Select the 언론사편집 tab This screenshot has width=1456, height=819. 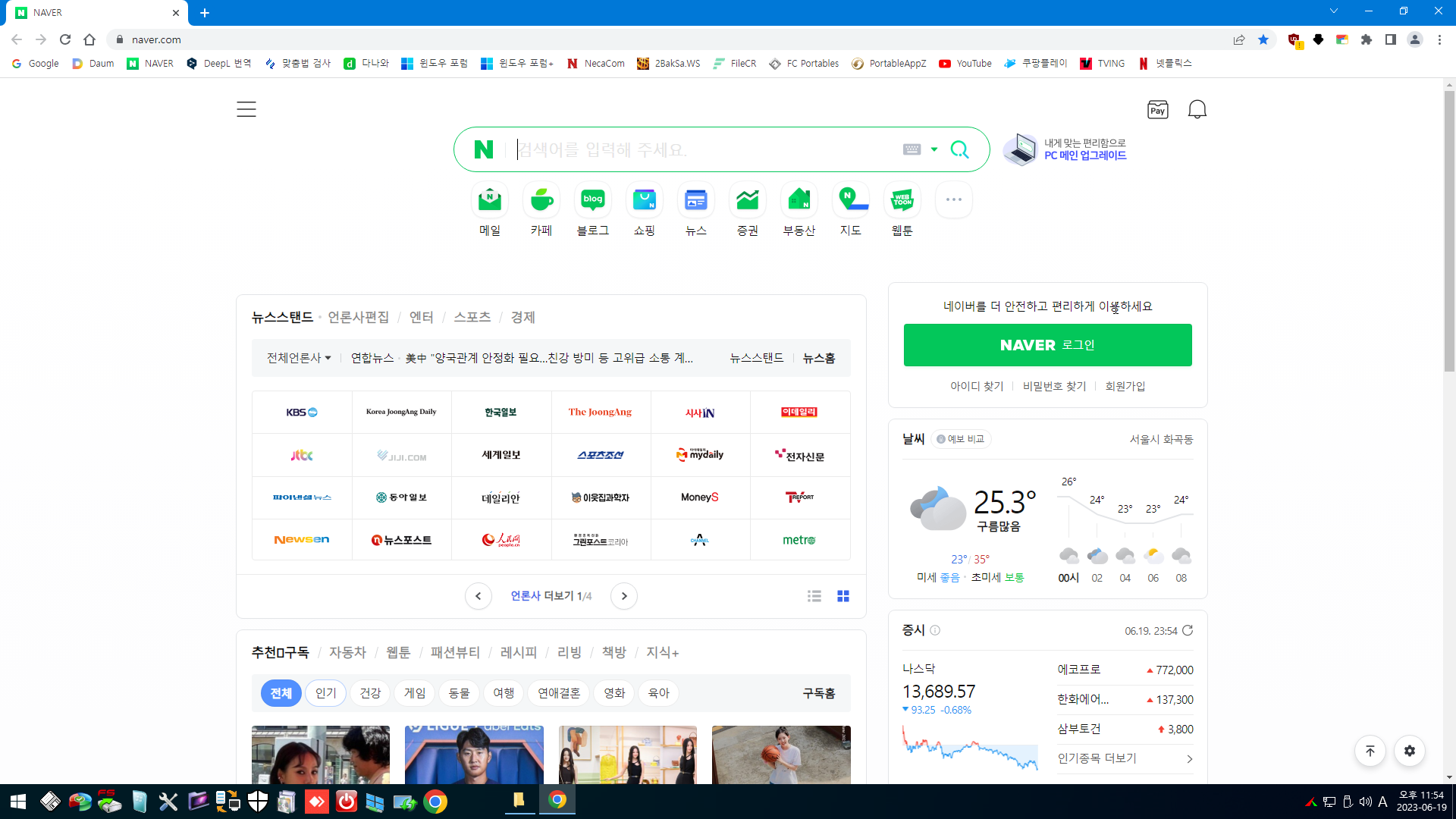pyautogui.click(x=359, y=317)
